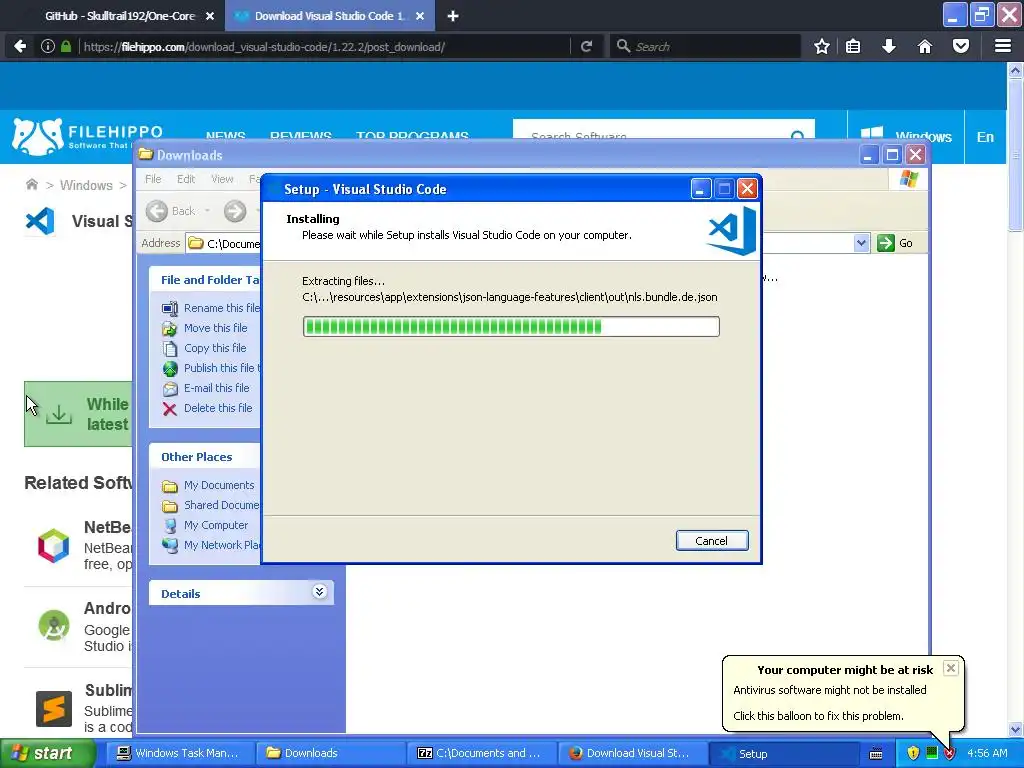The height and width of the screenshot is (768, 1024).
Task: Click Forward arrow in Downloads window
Action: [x=235, y=211]
